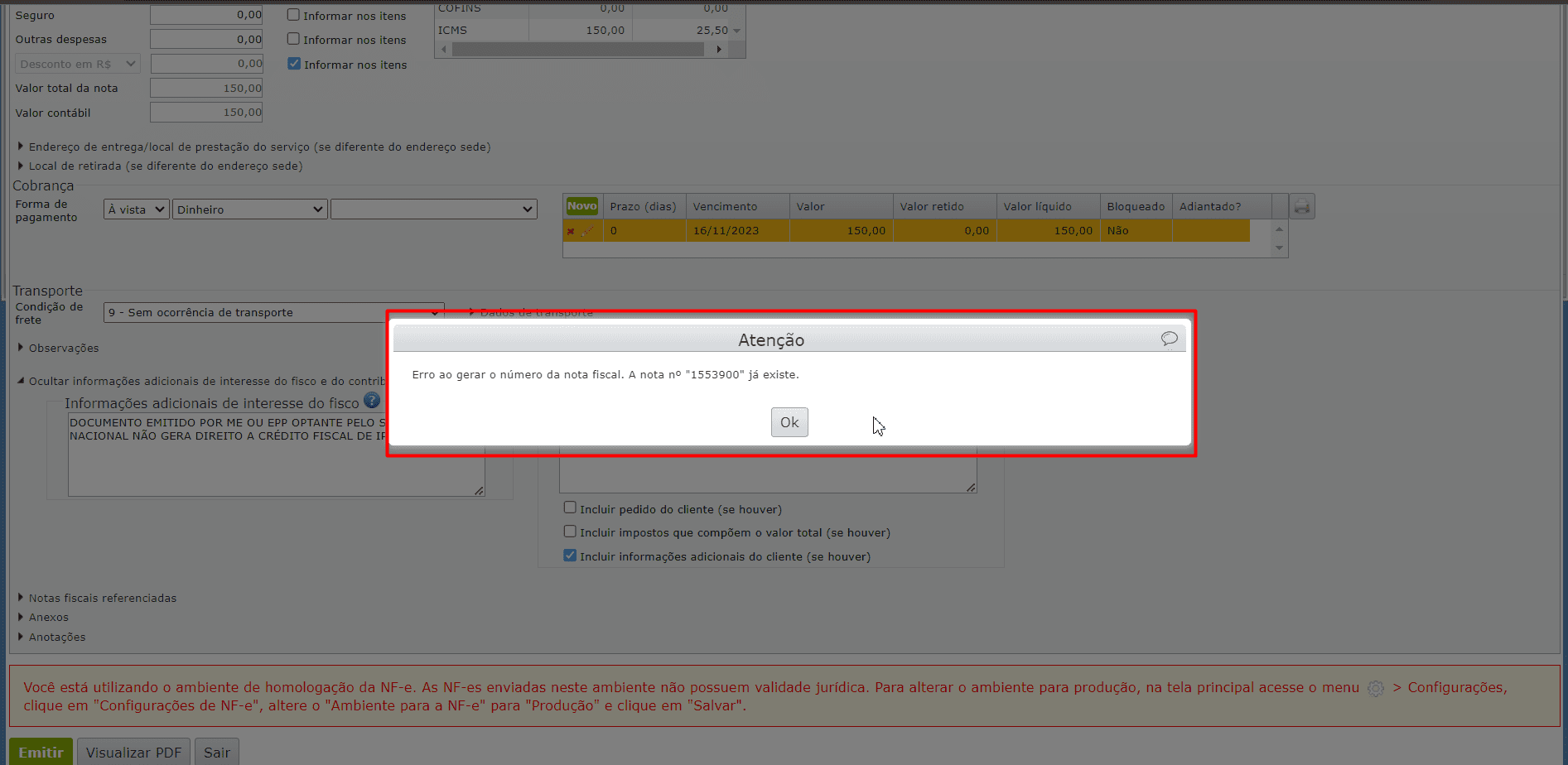Click the settings gear icon in homologação notice
The image size is (1568, 765).
click(x=1375, y=688)
